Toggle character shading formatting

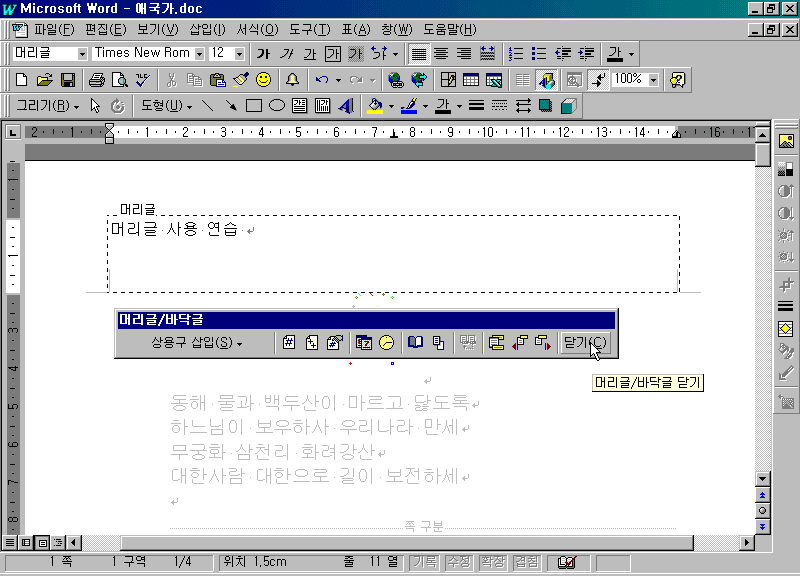point(356,54)
